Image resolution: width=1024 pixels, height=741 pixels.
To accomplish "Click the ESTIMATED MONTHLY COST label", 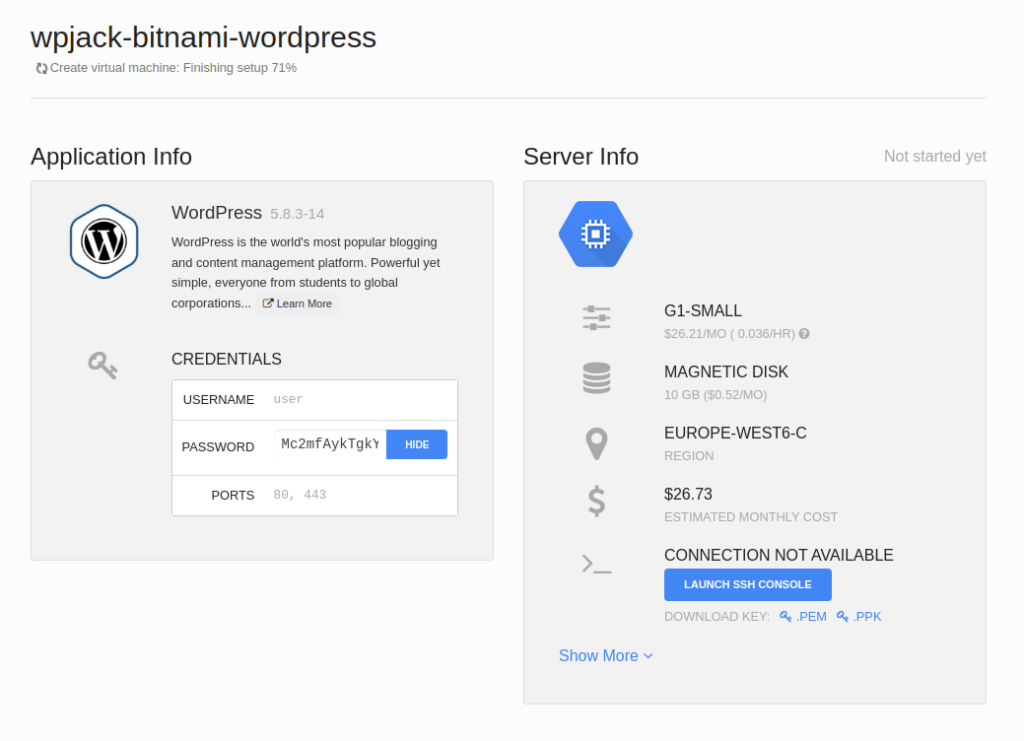I will [751, 517].
